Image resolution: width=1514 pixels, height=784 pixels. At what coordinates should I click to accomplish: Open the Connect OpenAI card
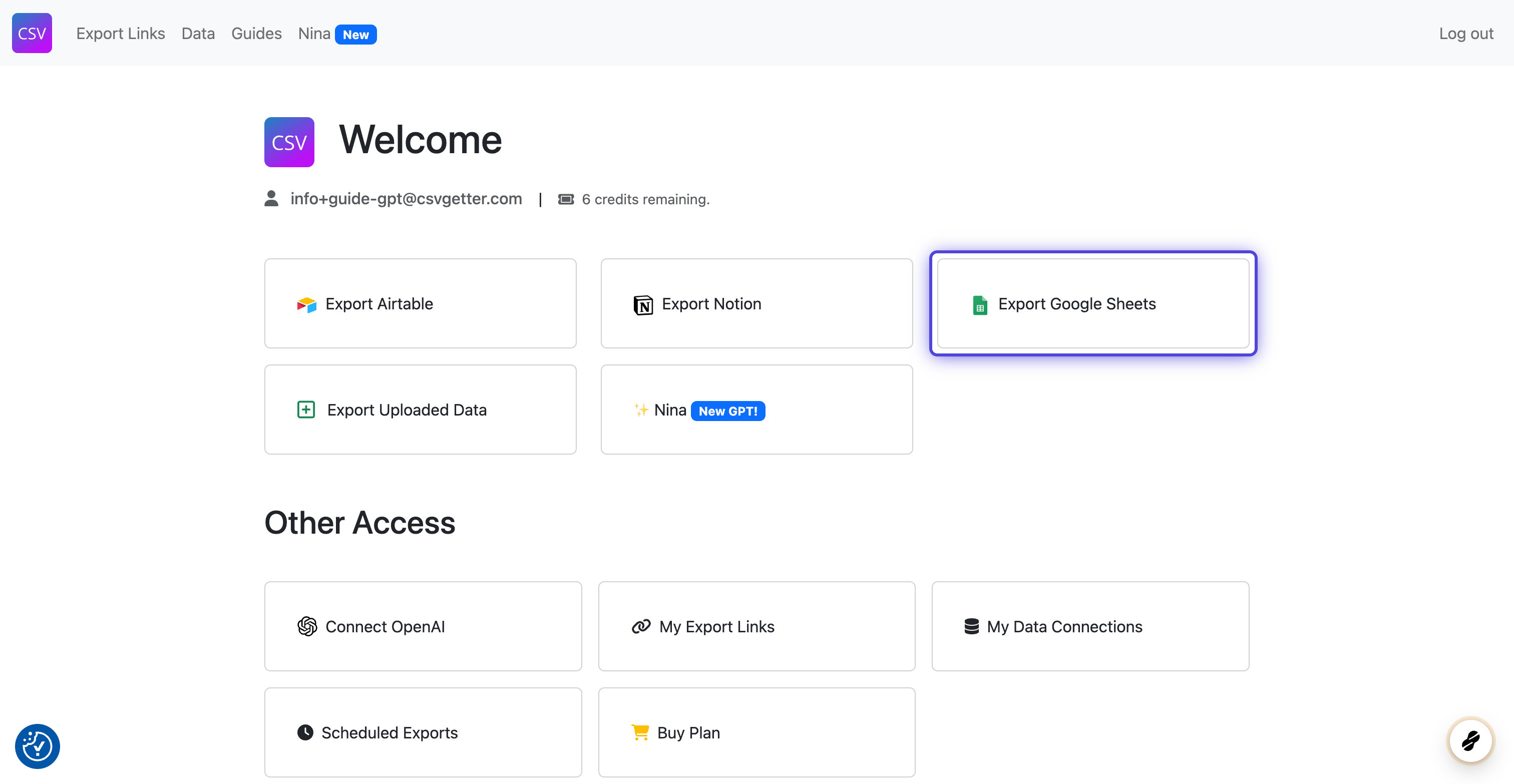coord(423,626)
